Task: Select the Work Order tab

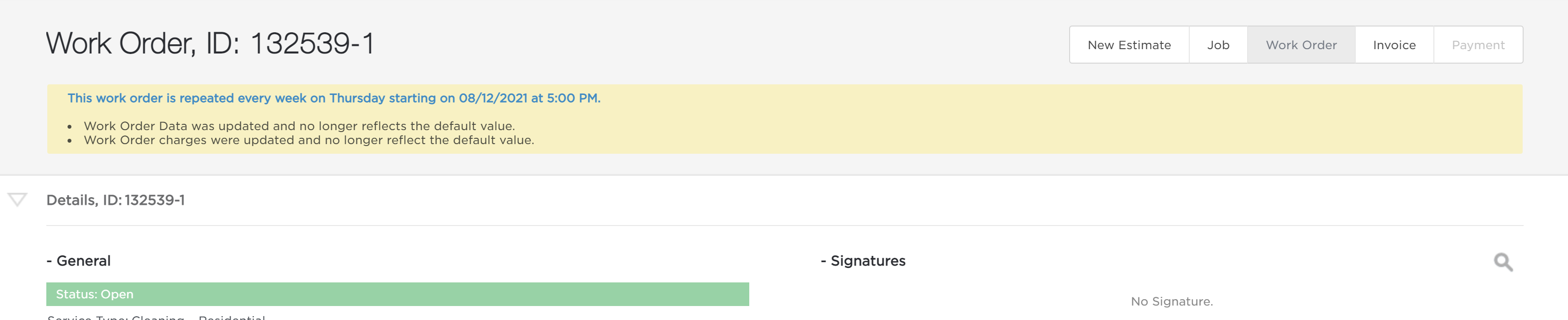Action: point(1301,45)
